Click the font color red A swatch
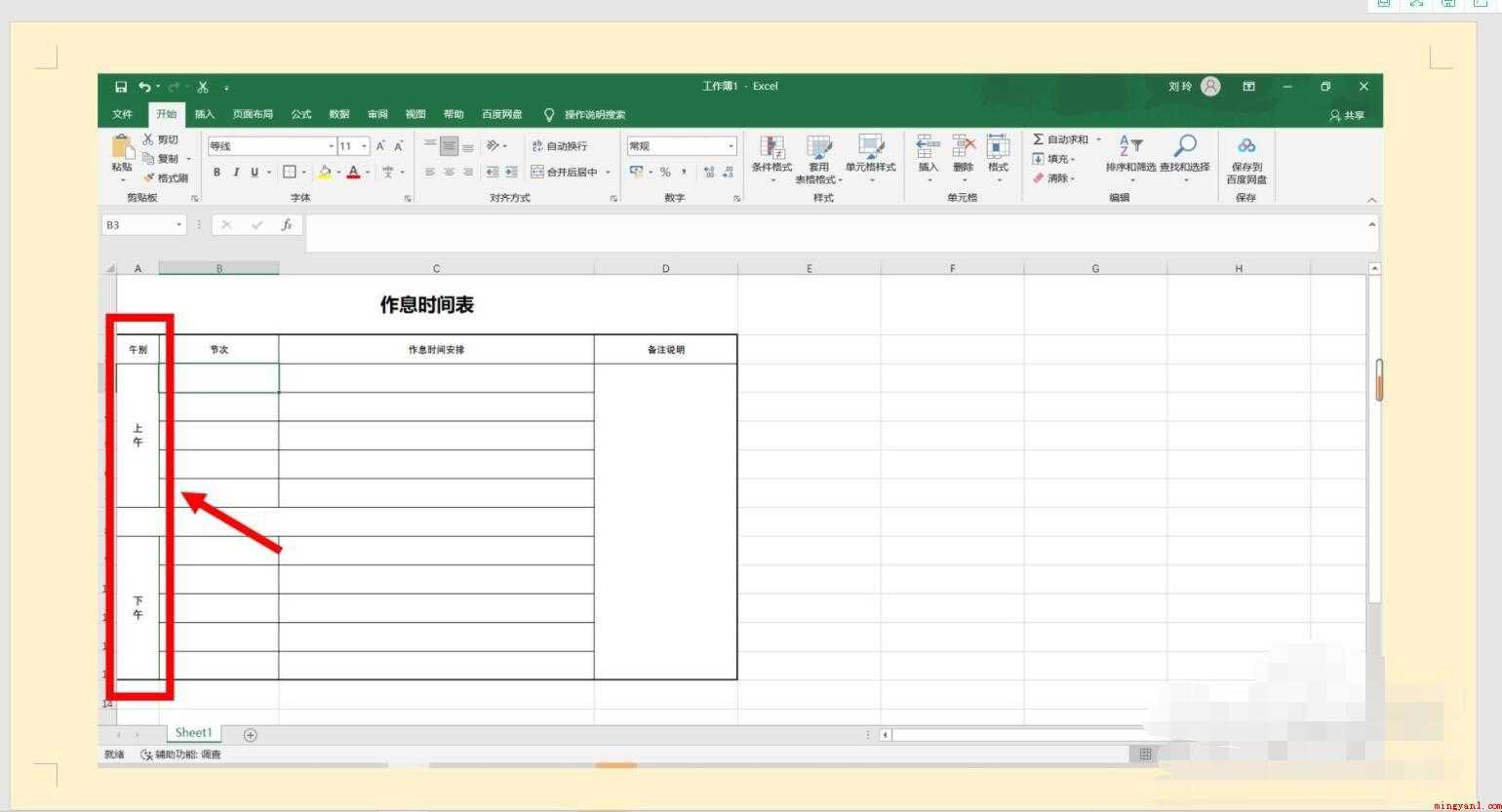The width and height of the screenshot is (1502, 812). 353,172
